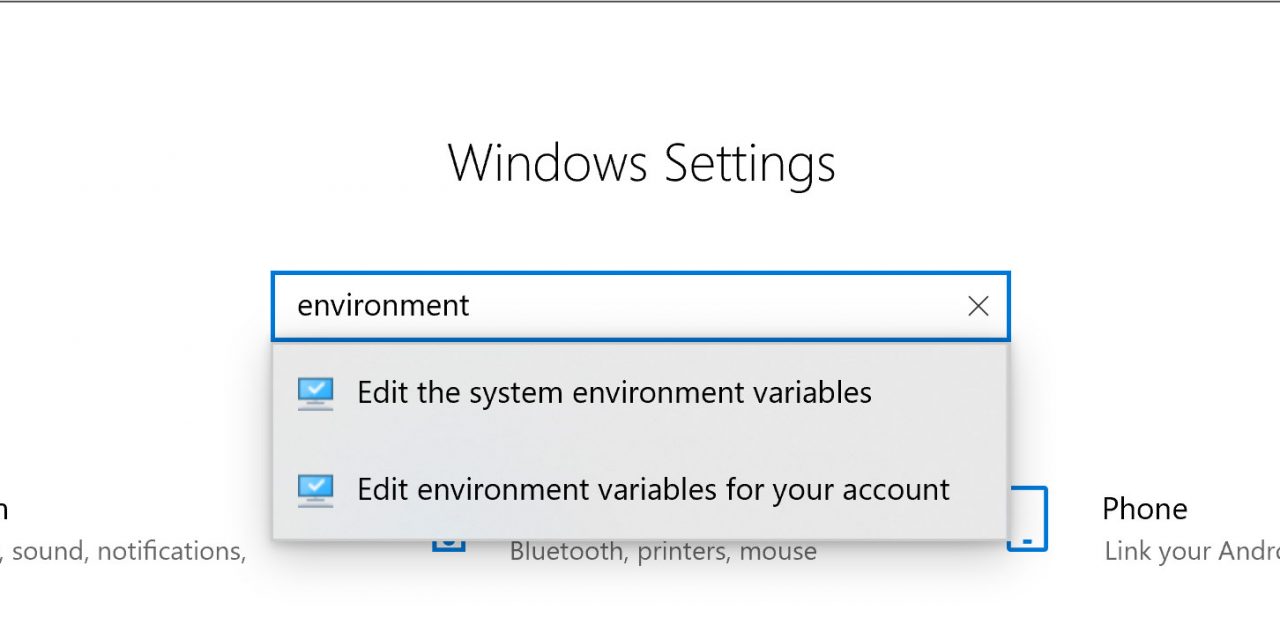This screenshot has height=640, width=1280.
Task: Click partially visible System heading at left edge
Action: (x=4, y=509)
